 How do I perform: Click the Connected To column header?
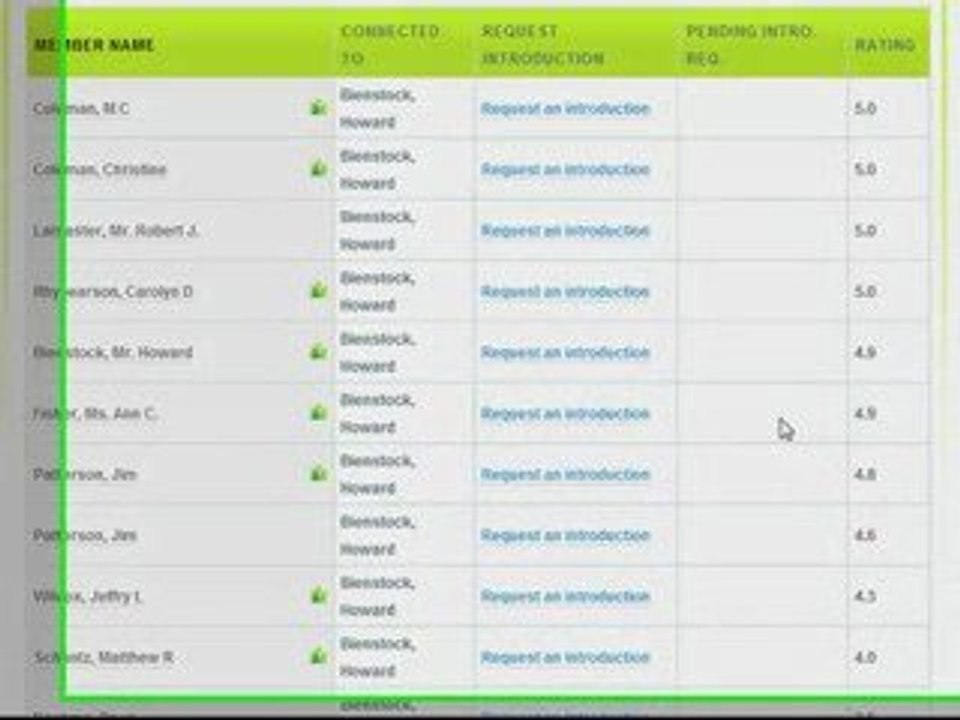[x=389, y=45]
